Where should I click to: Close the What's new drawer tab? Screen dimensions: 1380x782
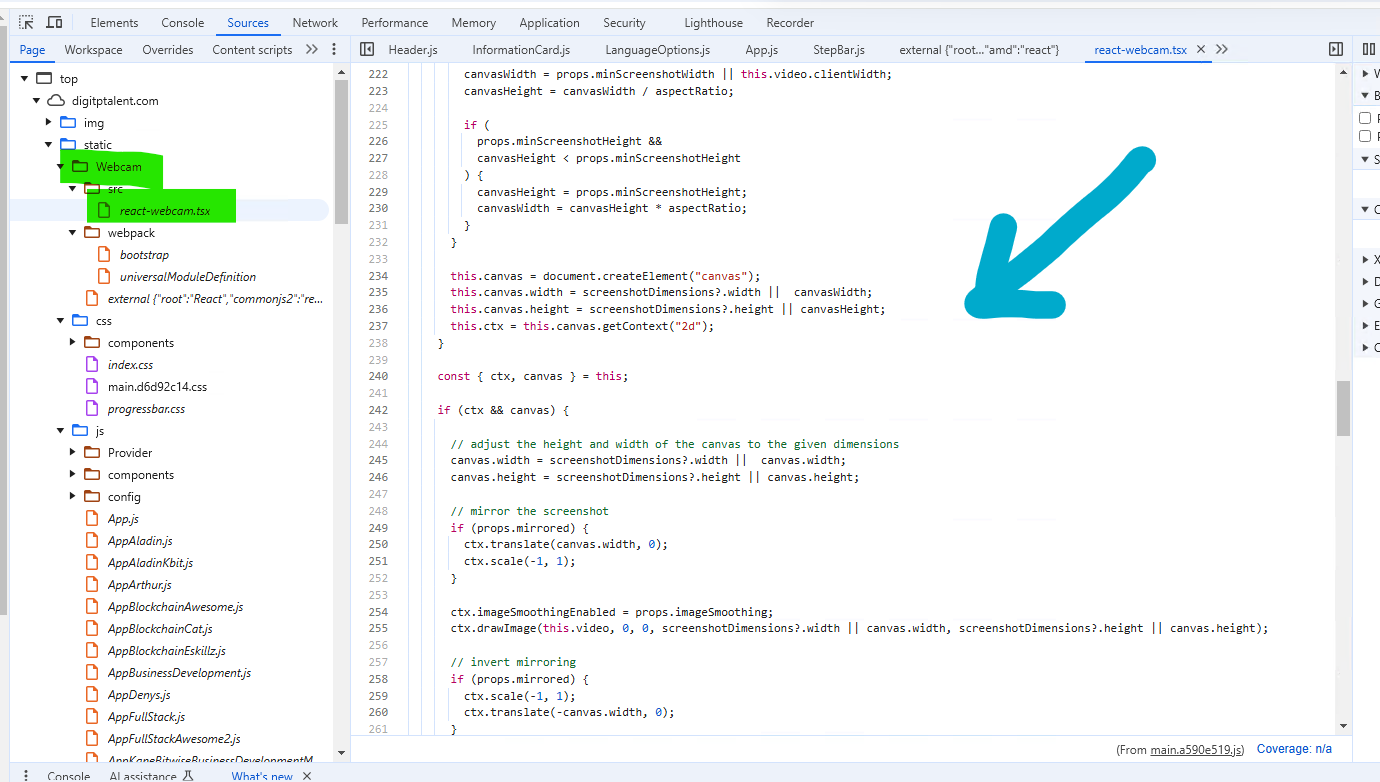click(307, 776)
